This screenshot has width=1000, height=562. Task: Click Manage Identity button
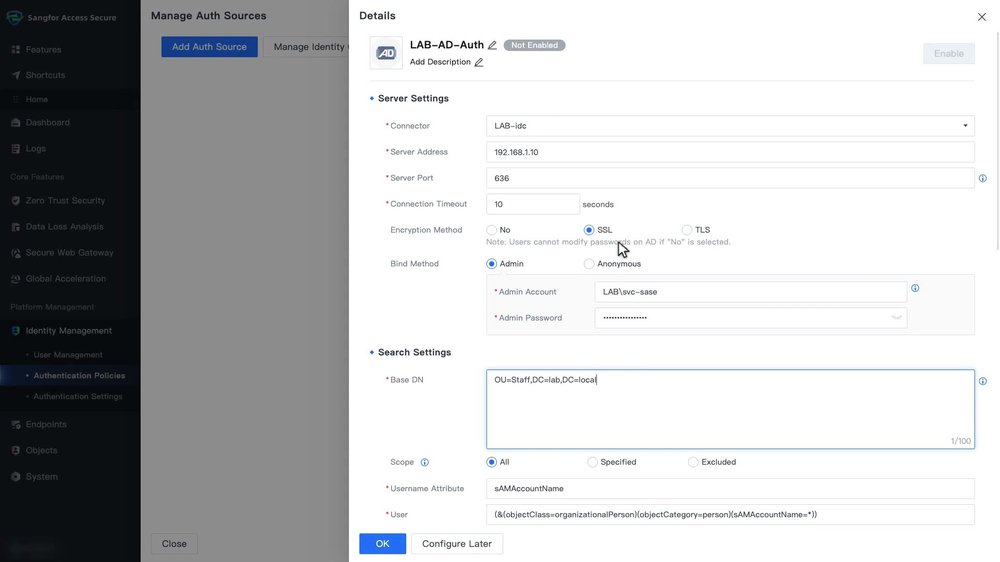point(306,47)
